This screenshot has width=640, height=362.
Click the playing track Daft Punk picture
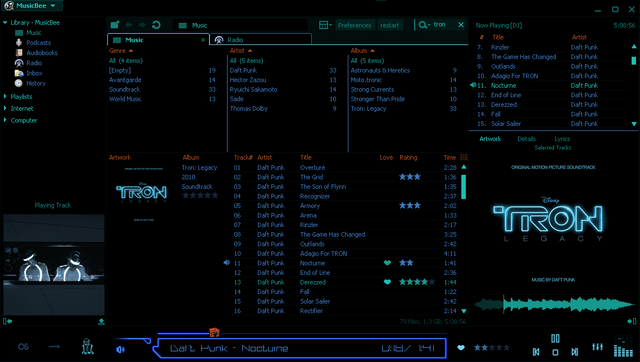[54, 264]
